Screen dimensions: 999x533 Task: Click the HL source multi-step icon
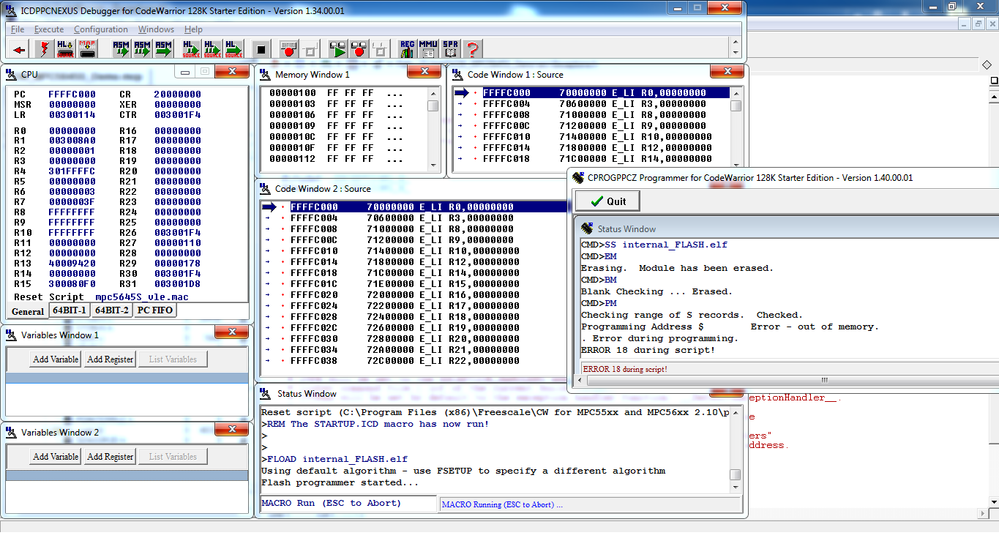pyautogui.click(x=212, y=49)
